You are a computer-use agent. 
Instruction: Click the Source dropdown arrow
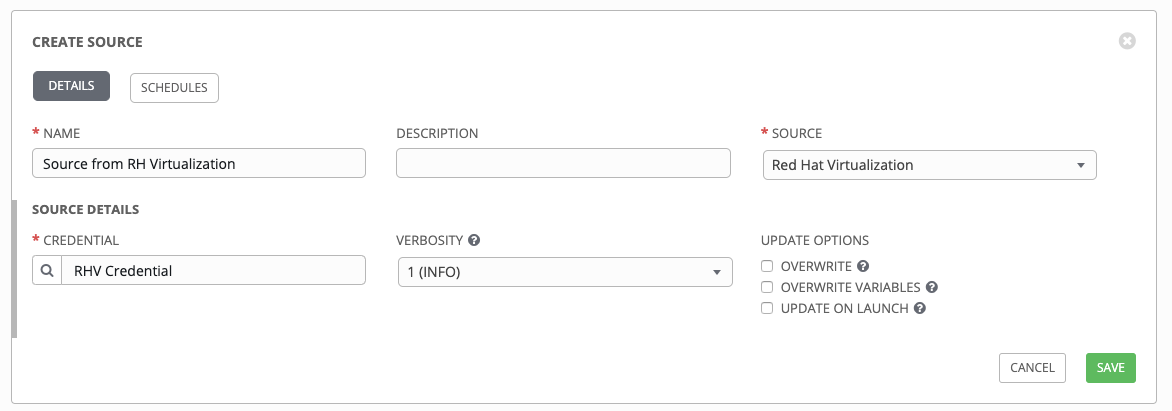(1081, 165)
